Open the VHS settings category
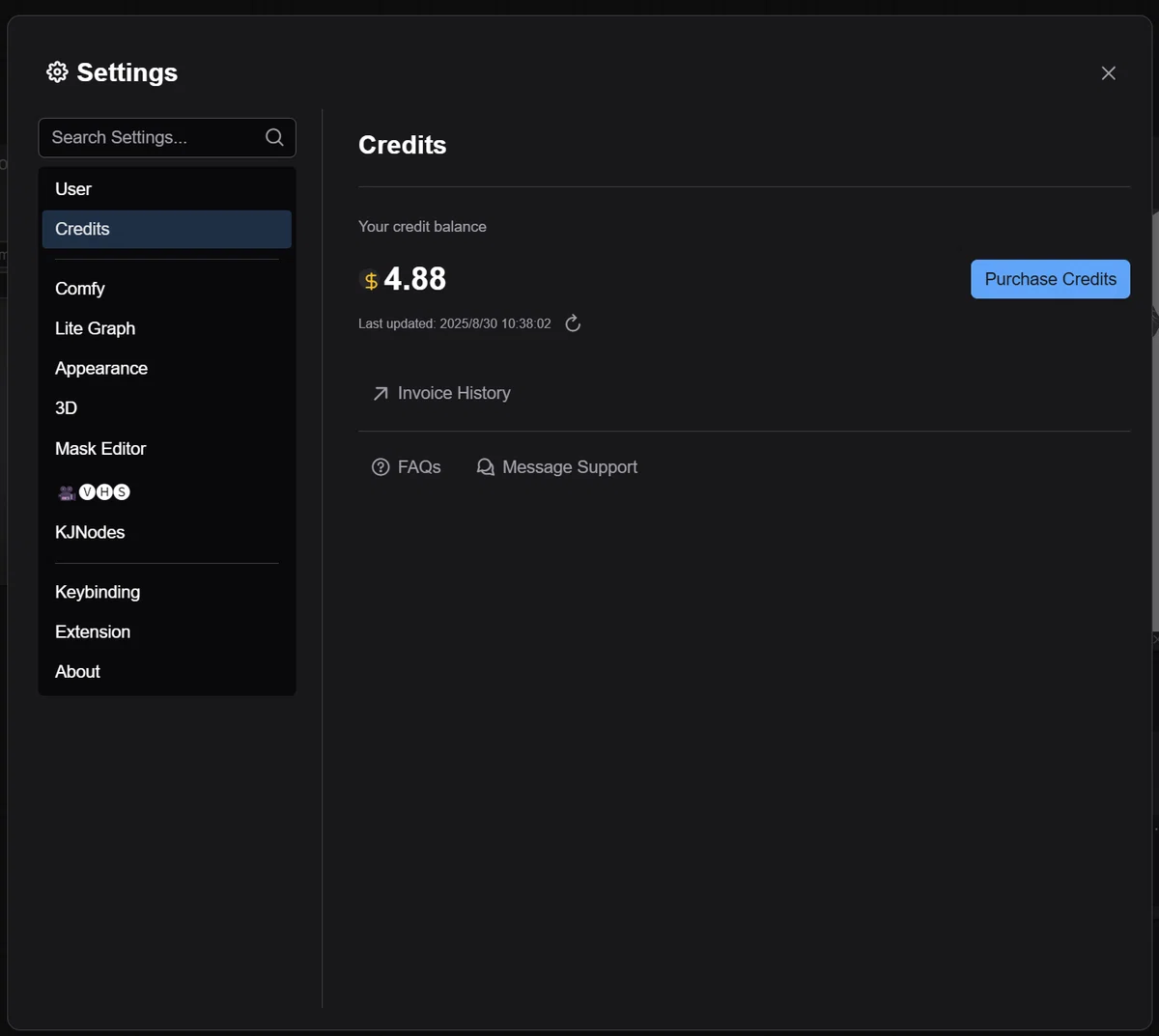 click(x=166, y=492)
